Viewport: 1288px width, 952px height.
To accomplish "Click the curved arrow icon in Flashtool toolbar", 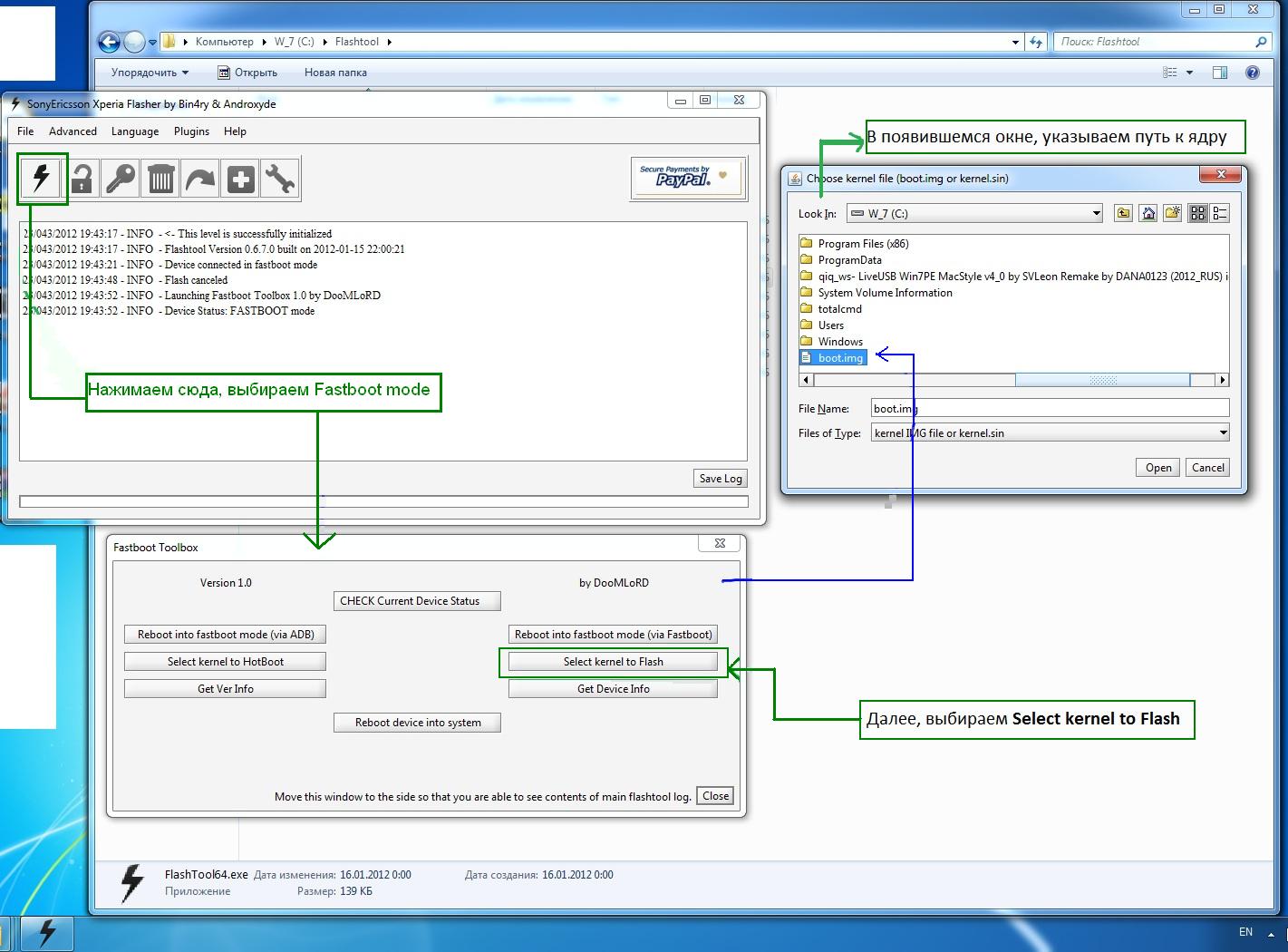I will click(200, 178).
